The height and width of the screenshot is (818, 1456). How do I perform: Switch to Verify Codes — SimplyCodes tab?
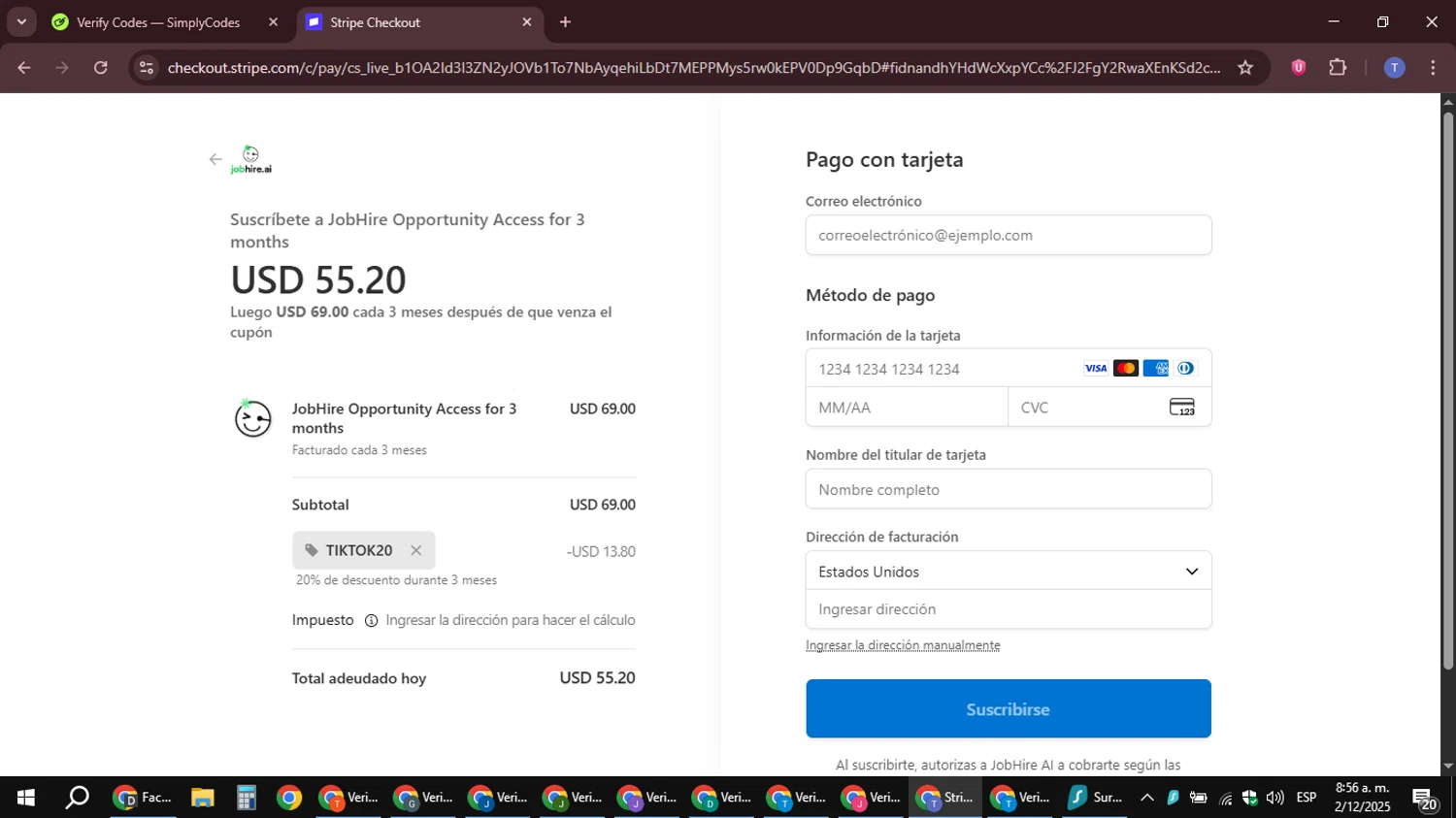tap(158, 22)
